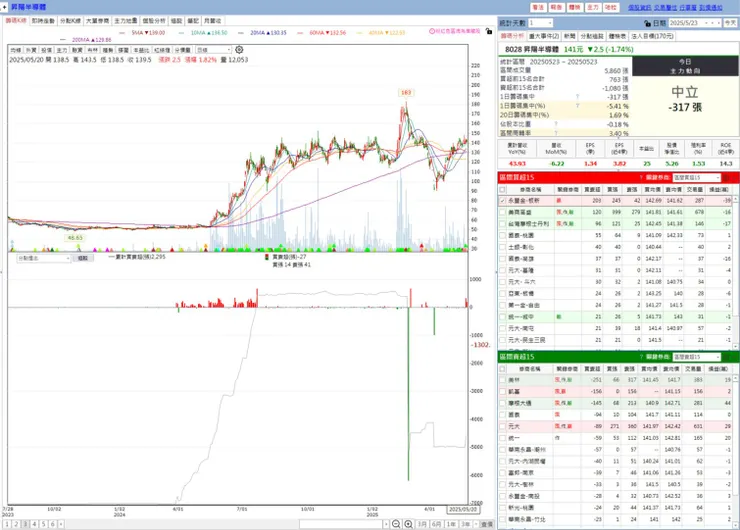Check the 美商高盛 row checkbox
This screenshot has width=740, height=530.
tap(502, 212)
